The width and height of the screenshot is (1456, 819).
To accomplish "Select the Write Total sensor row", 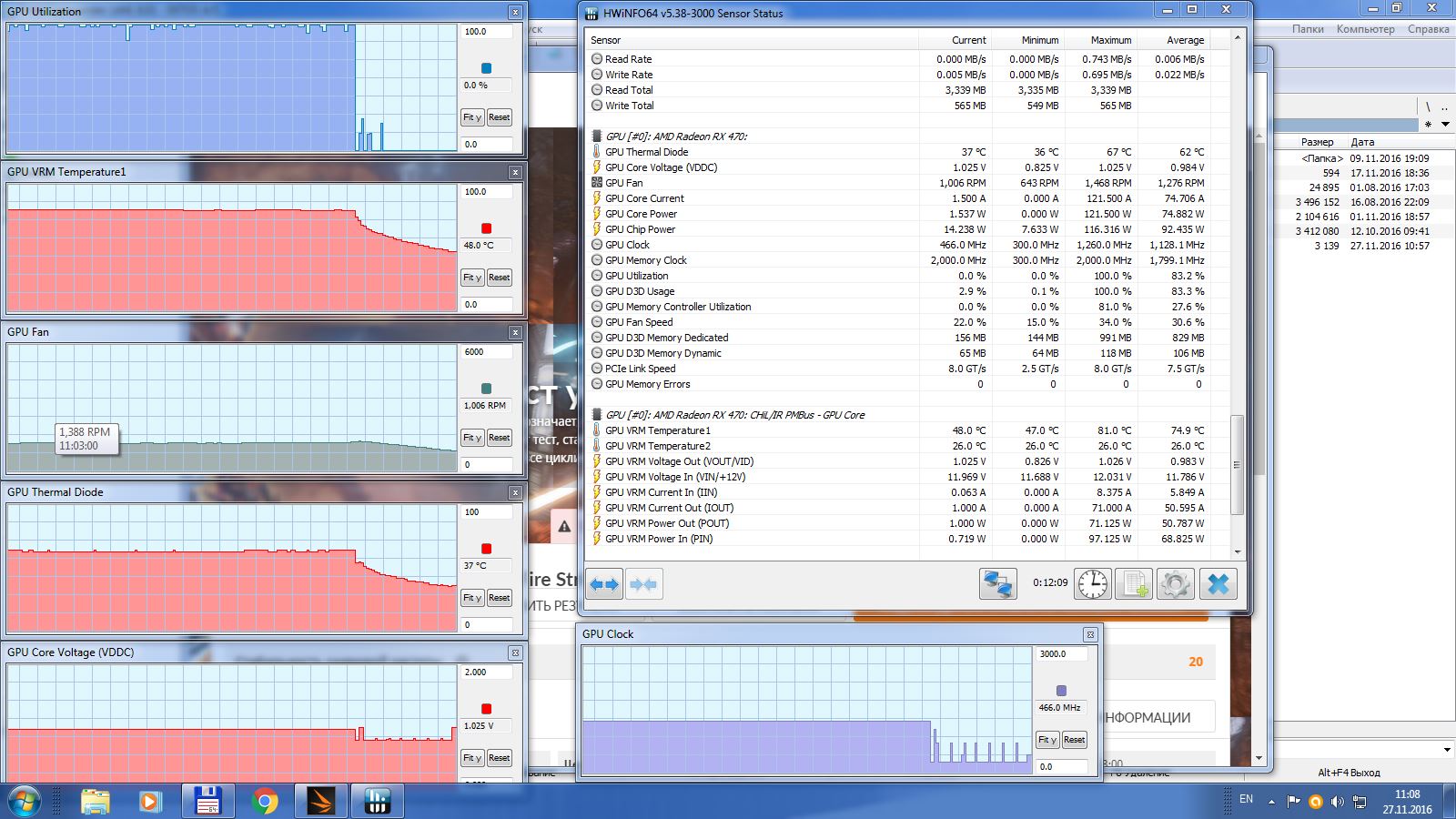I will (x=906, y=106).
